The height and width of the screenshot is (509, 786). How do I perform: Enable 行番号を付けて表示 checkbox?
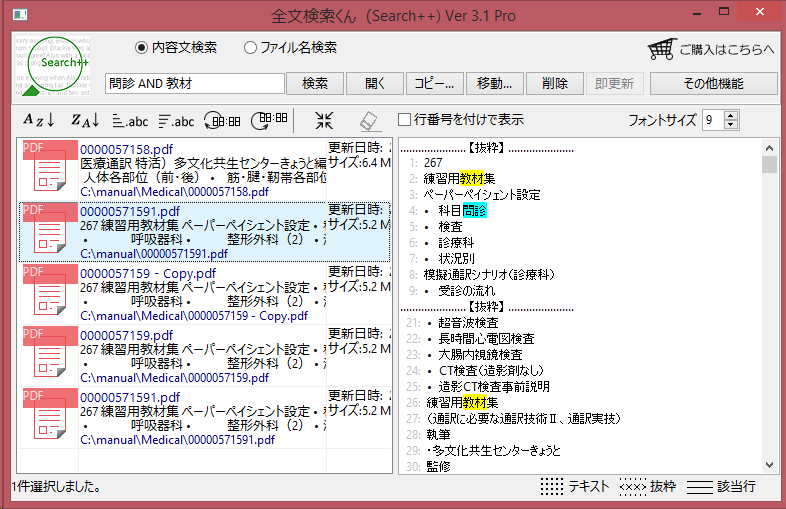tap(405, 120)
